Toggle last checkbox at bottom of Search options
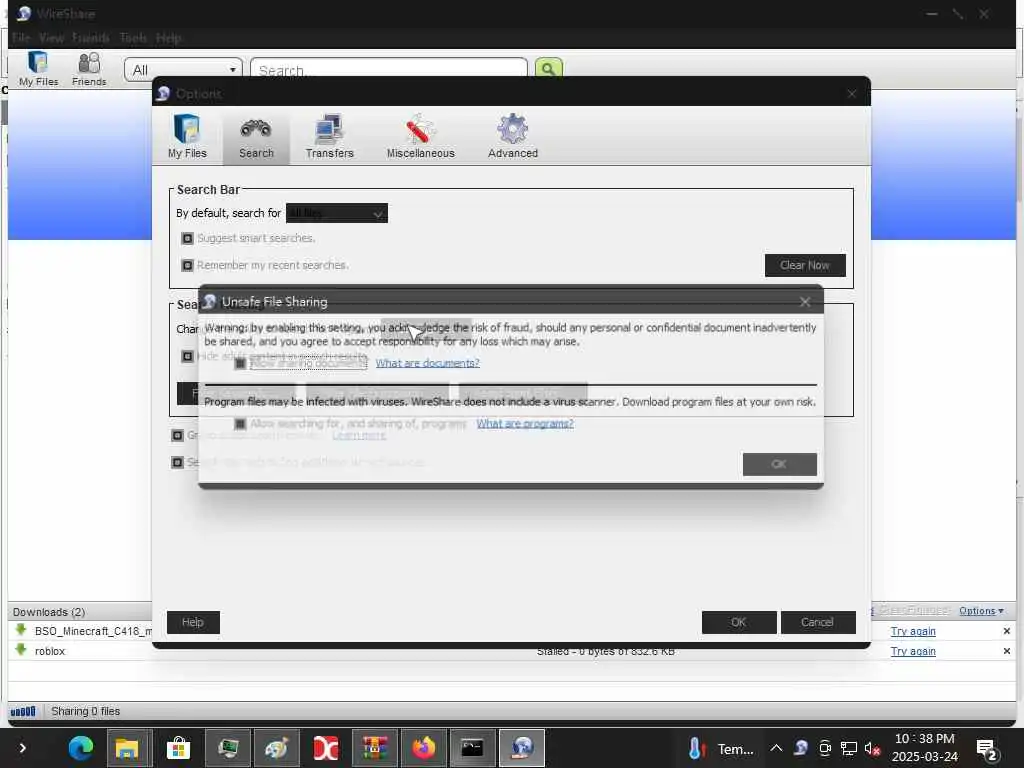This screenshot has height=768, width=1024. click(178, 462)
